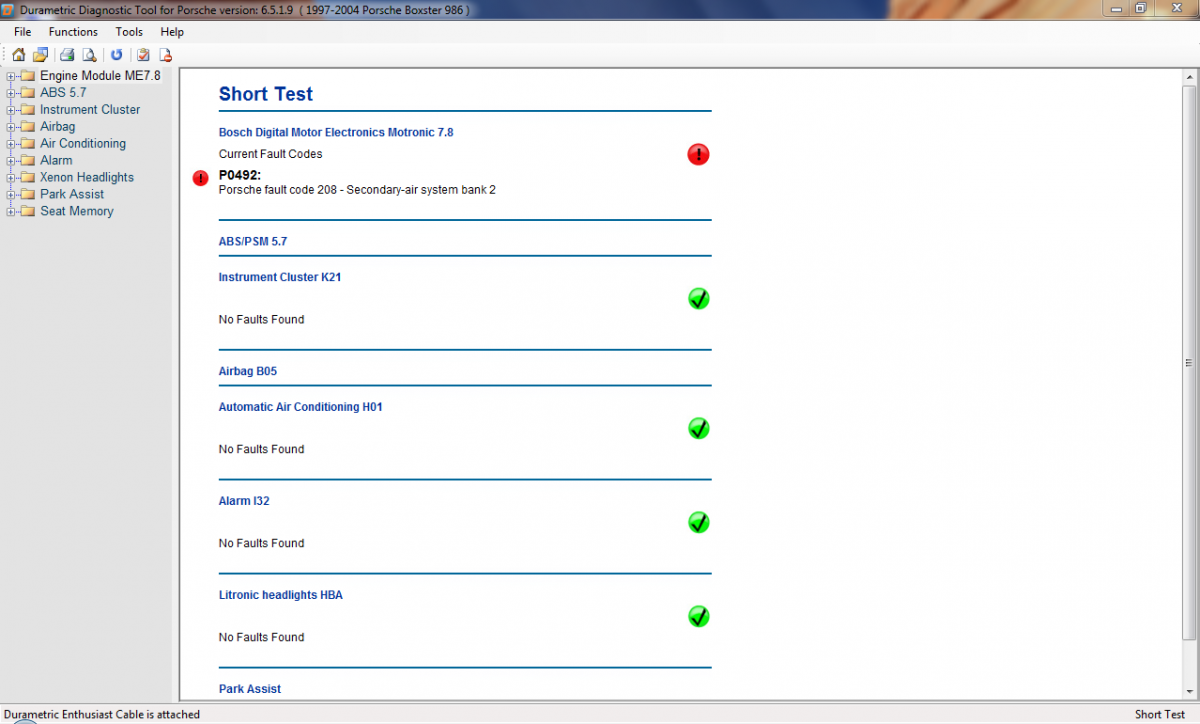Image resolution: width=1200 pixels, height=724 pixels.
Task: Click the red alert icon beside P0492
Action: pos(200,178)
